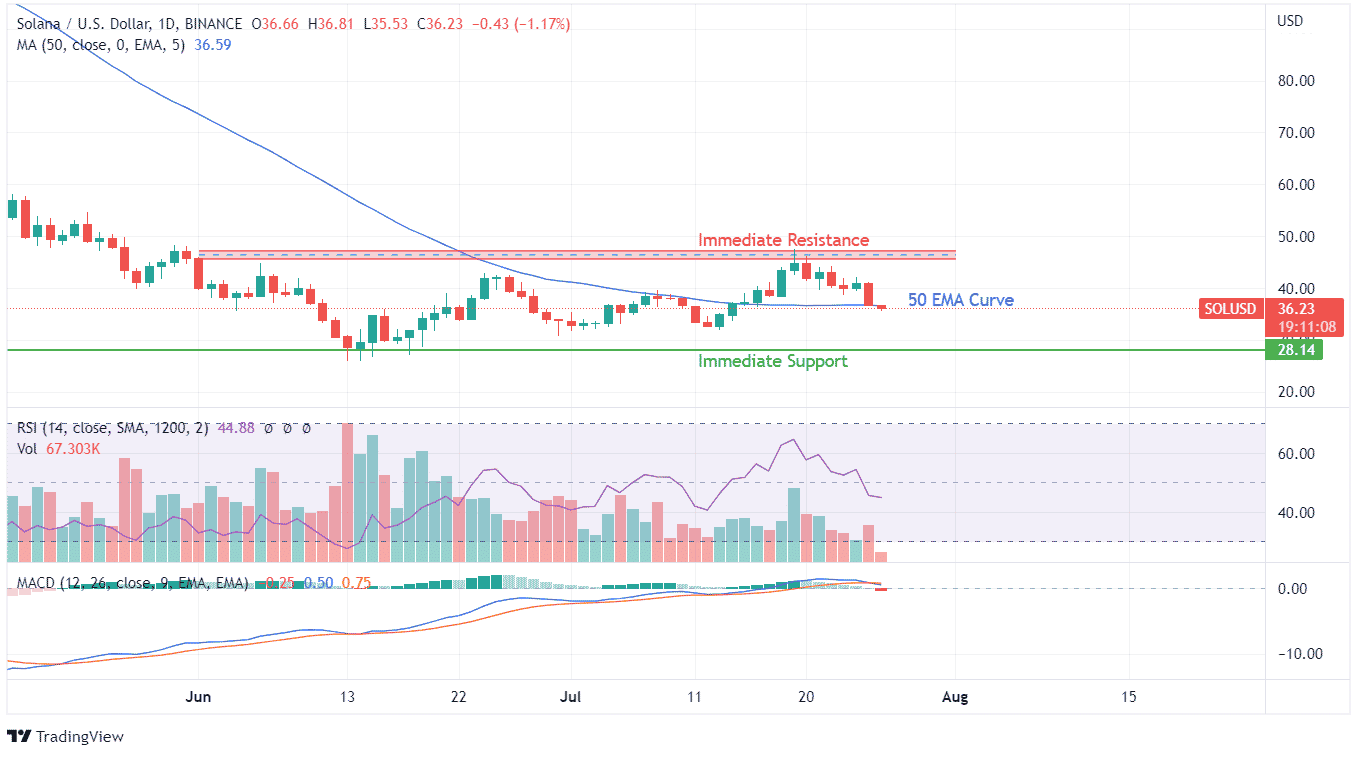Click the 50 EMA Curve label

point(960,300)
